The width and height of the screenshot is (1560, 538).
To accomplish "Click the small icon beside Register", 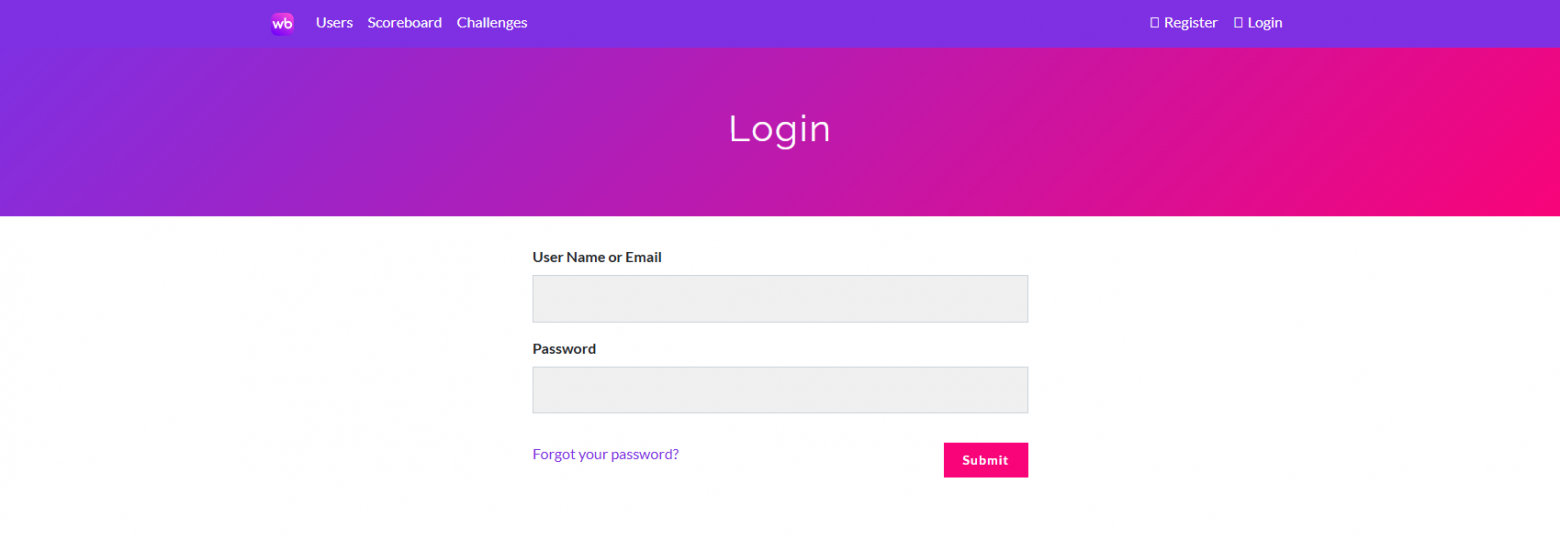I will (x=1154, y=22).
